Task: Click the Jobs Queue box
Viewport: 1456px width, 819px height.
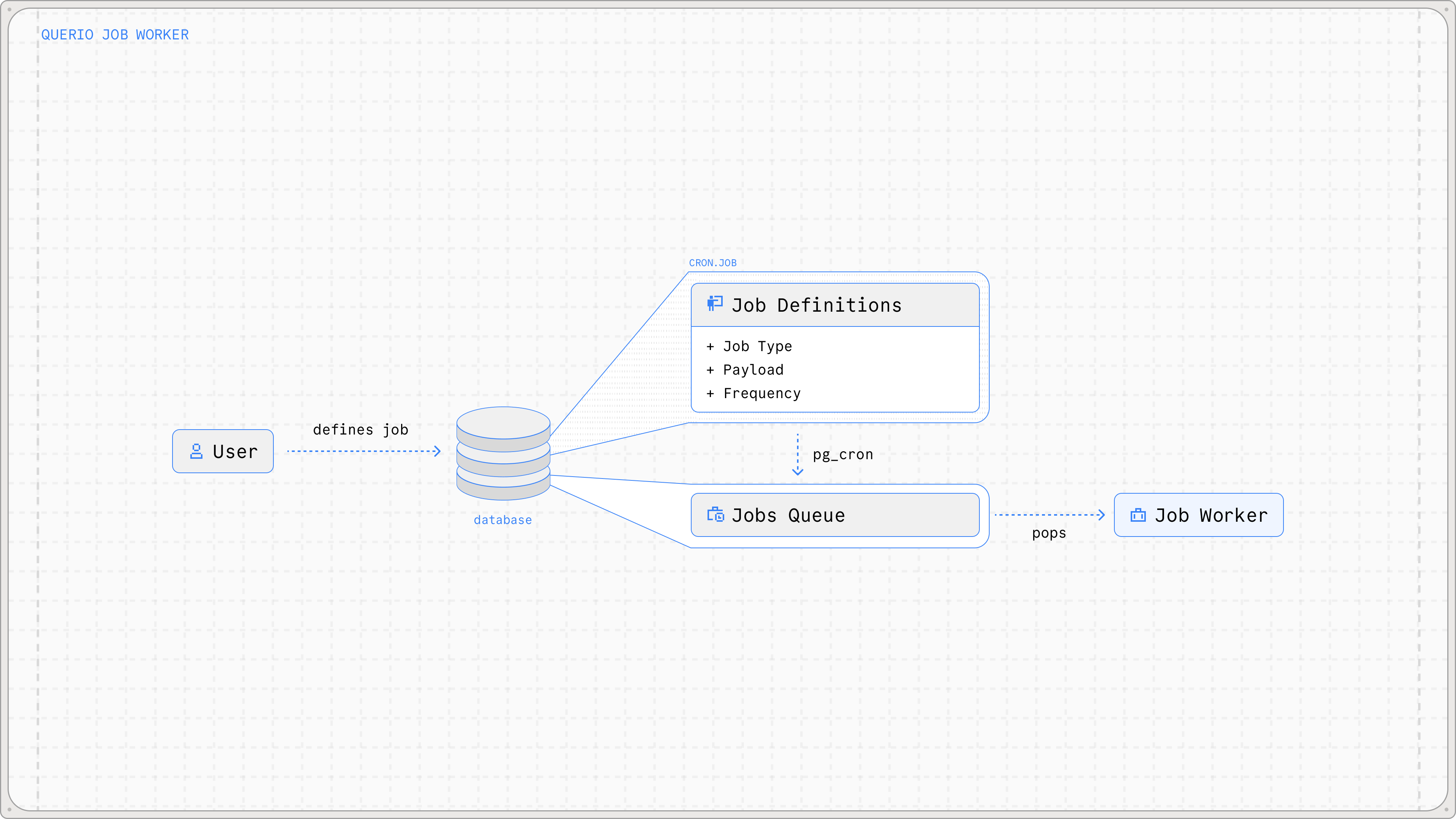Action: point(835,515)
